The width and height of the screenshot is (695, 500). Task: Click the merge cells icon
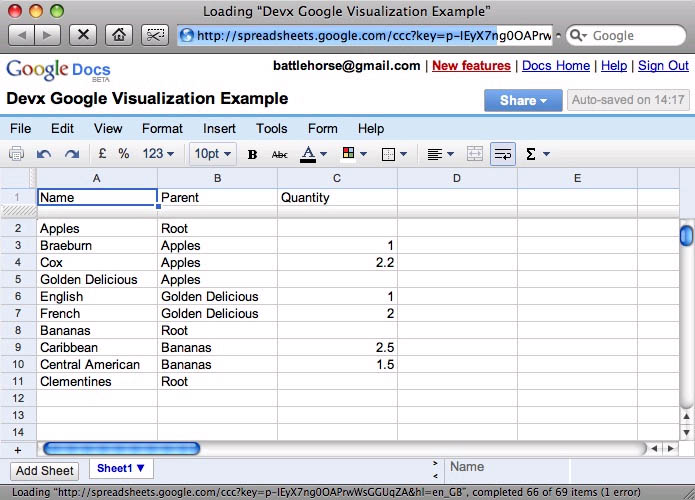(x=475, y=154)
